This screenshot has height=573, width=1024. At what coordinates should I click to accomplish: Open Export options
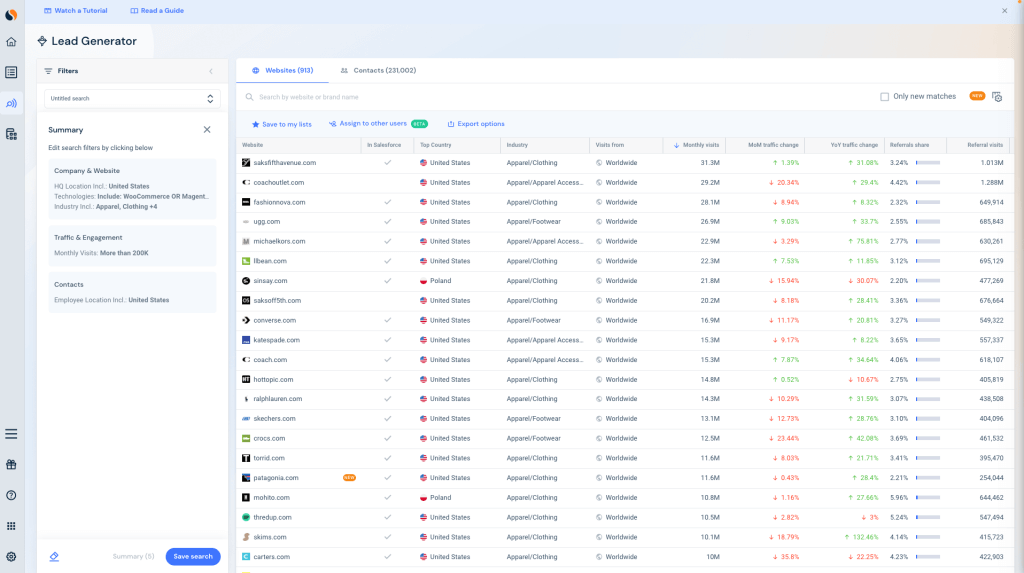475,124
